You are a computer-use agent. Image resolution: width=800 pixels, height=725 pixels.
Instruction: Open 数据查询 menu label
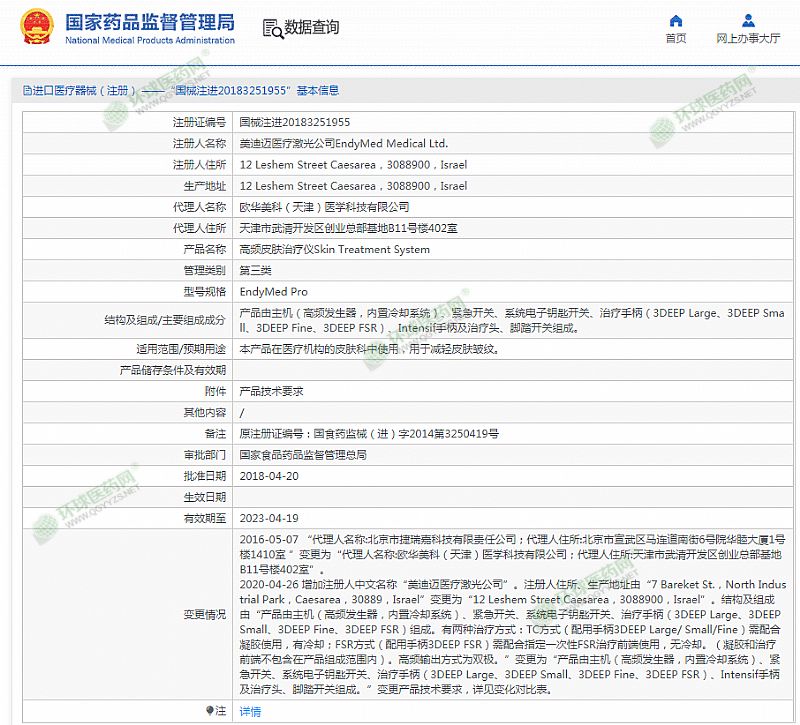pos(311,28)
